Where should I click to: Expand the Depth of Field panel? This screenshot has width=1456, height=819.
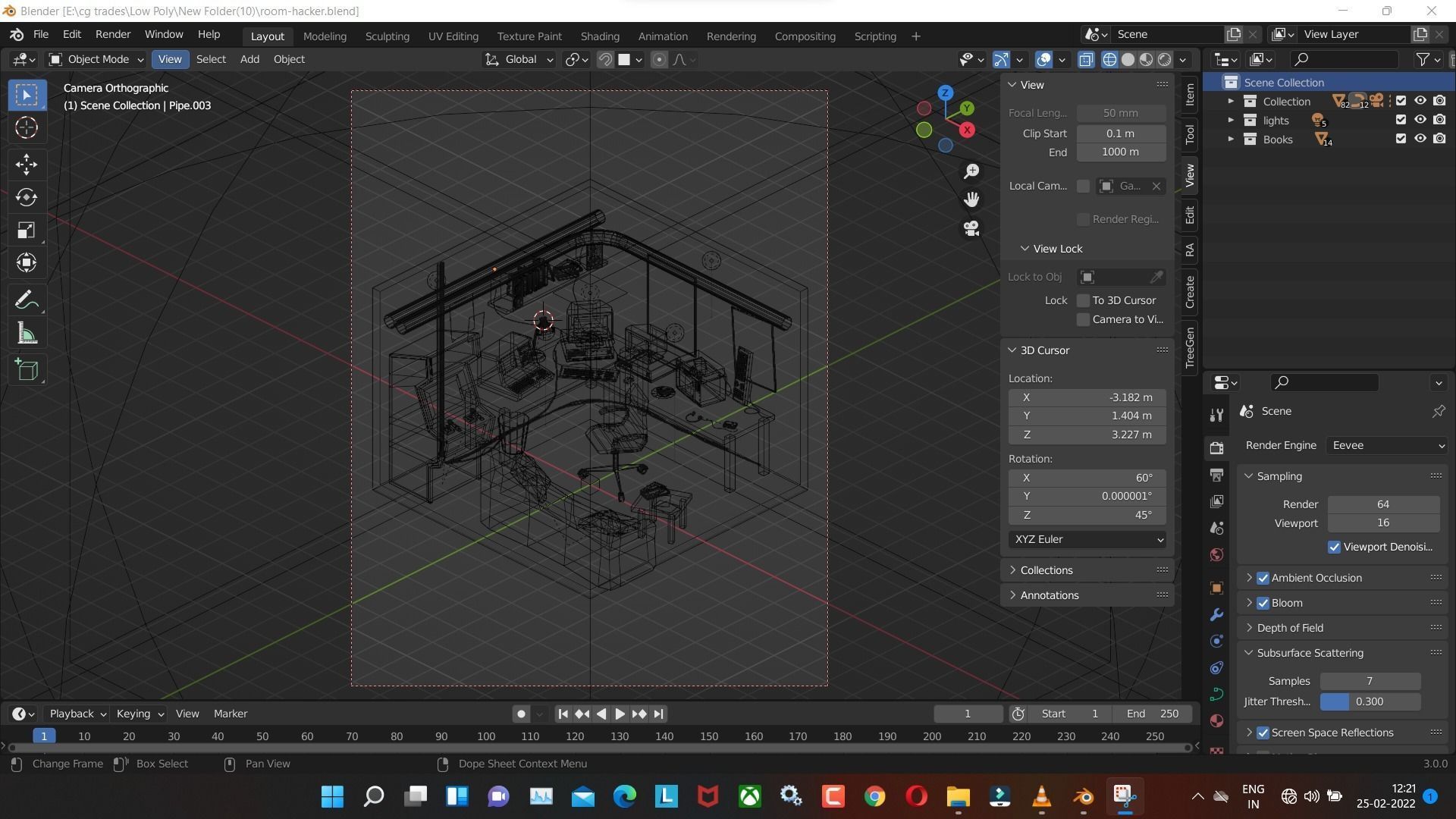click(x=1289, y=628)
